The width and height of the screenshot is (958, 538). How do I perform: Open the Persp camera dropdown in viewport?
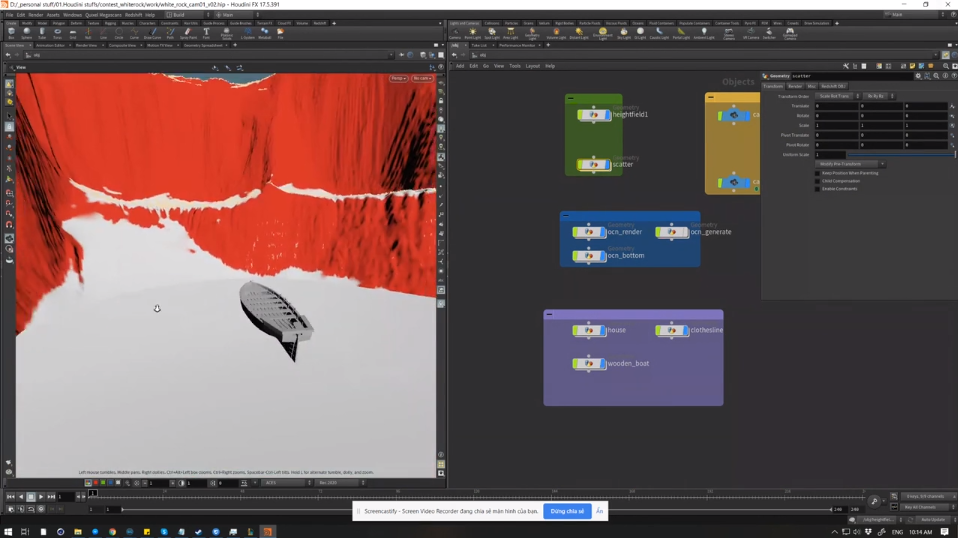[x=398, y=78]
